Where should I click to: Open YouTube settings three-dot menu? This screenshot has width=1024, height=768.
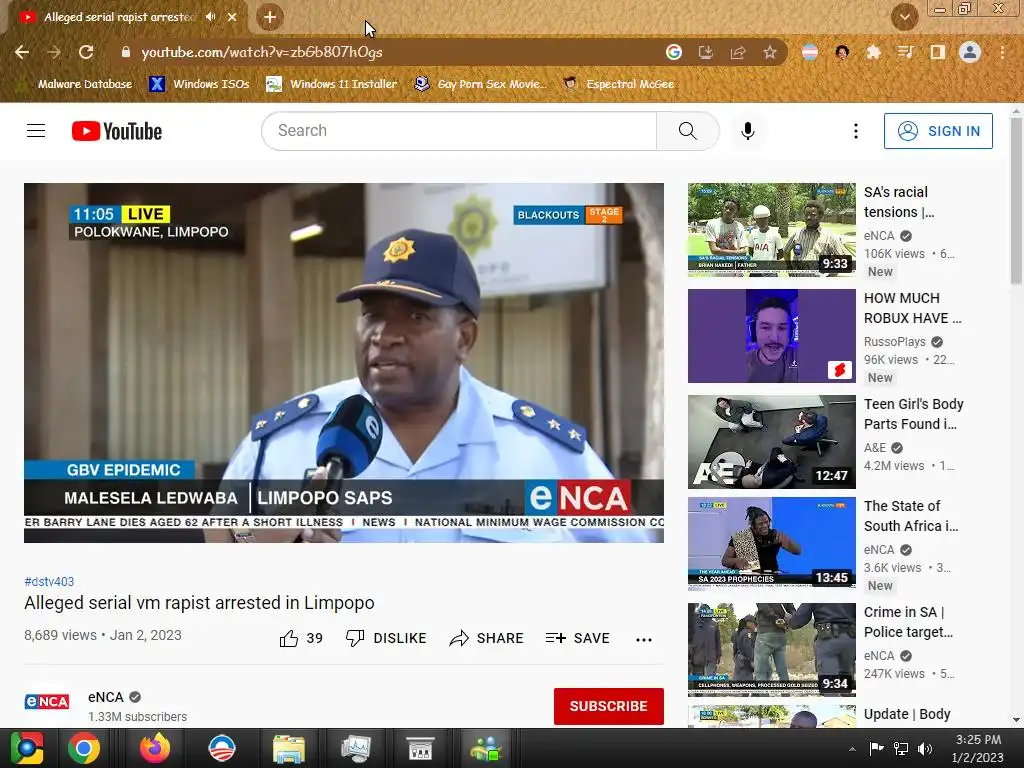(856, 131)
